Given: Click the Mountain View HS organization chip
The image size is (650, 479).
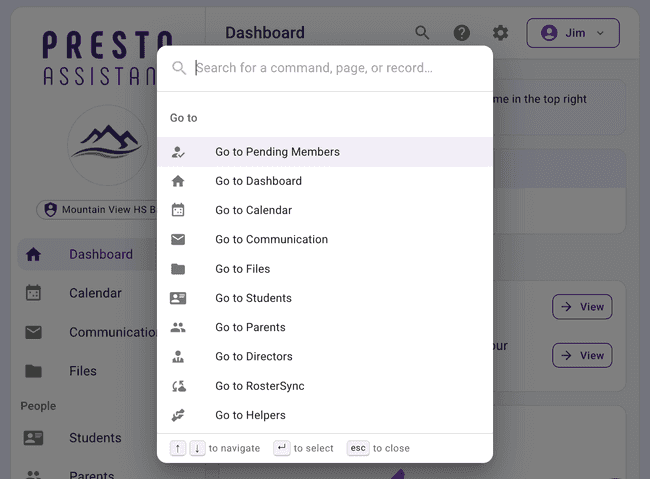Looking at the screenshot, I should (x=97, y=209).
